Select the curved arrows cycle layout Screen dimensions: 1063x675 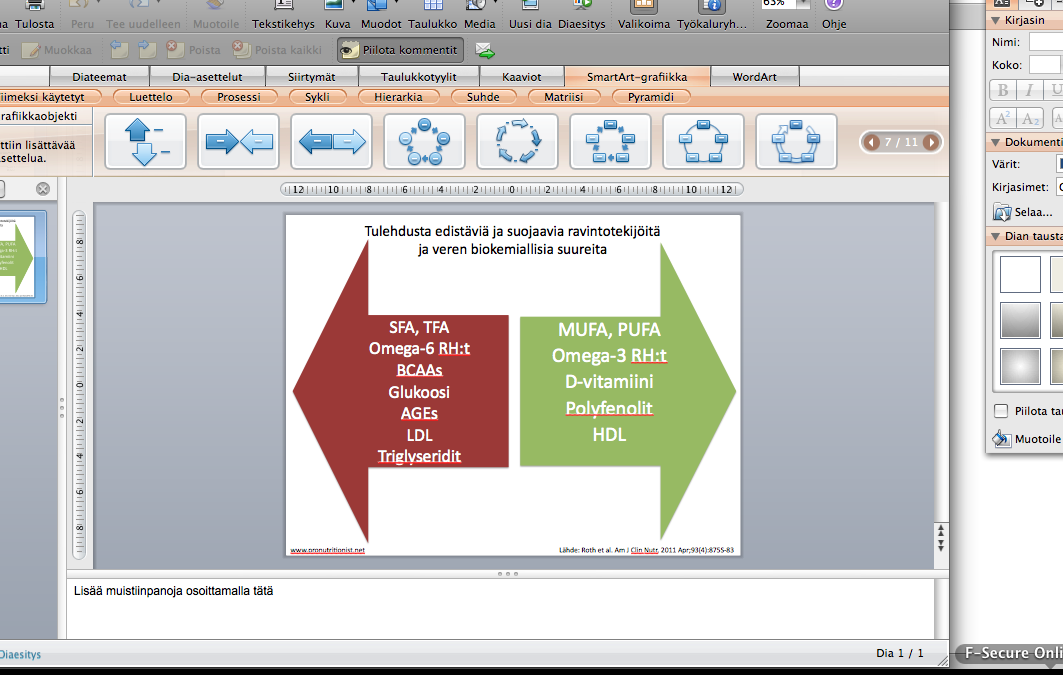[517, 142]
